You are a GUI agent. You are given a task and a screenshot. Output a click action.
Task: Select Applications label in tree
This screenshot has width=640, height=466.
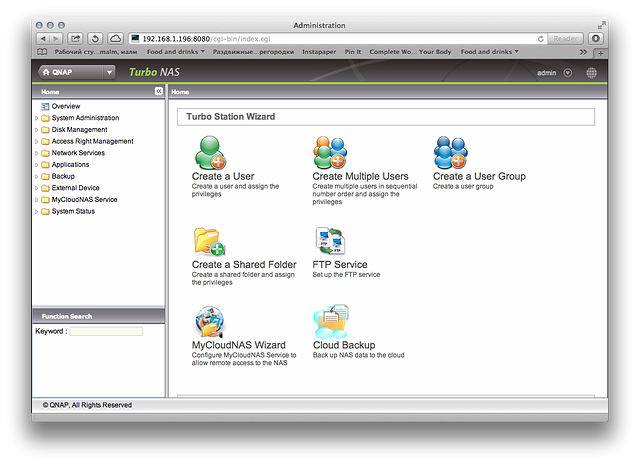pos(70,164)
